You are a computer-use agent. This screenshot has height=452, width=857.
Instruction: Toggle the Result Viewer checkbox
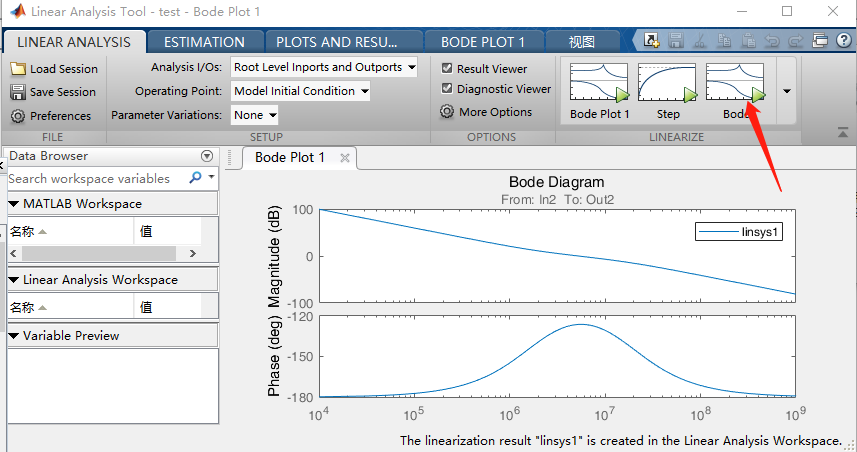pos(447,68)
